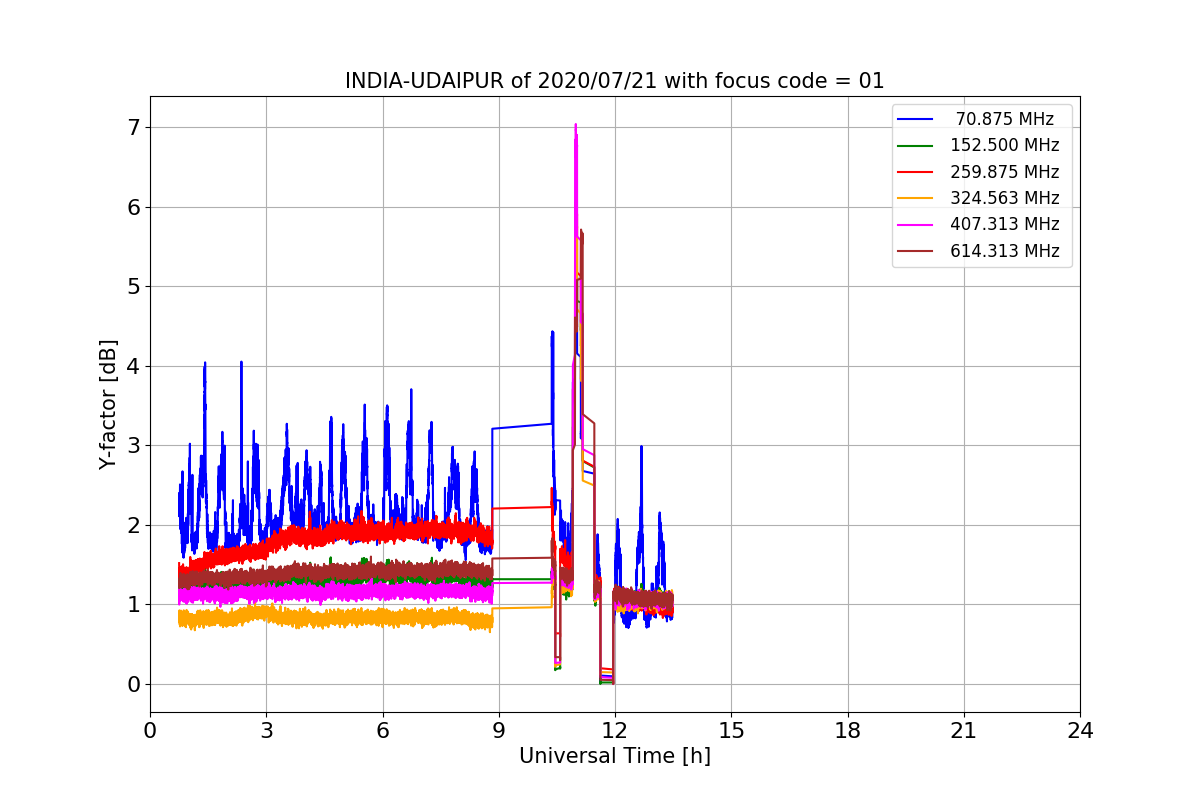Click the x-axis tick label 24

point(1080,731)
